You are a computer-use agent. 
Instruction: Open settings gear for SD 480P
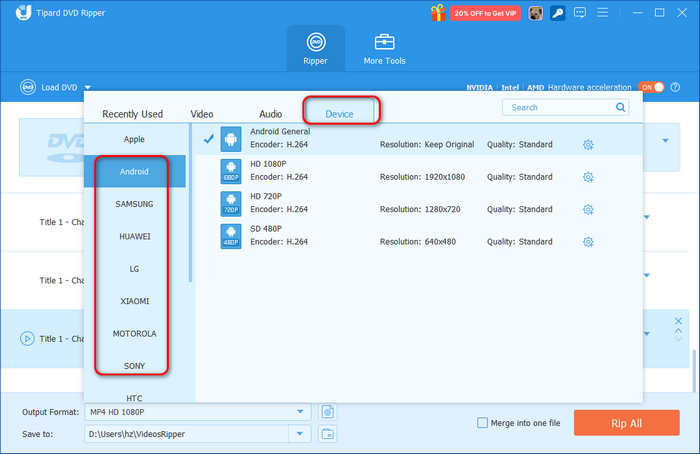[x=588, y=242]
